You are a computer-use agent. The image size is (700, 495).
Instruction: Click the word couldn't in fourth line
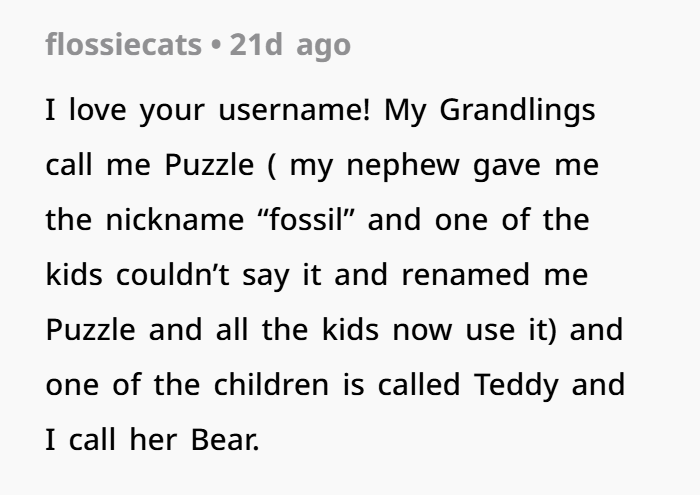pyautogui.click(x=173, y=275)
